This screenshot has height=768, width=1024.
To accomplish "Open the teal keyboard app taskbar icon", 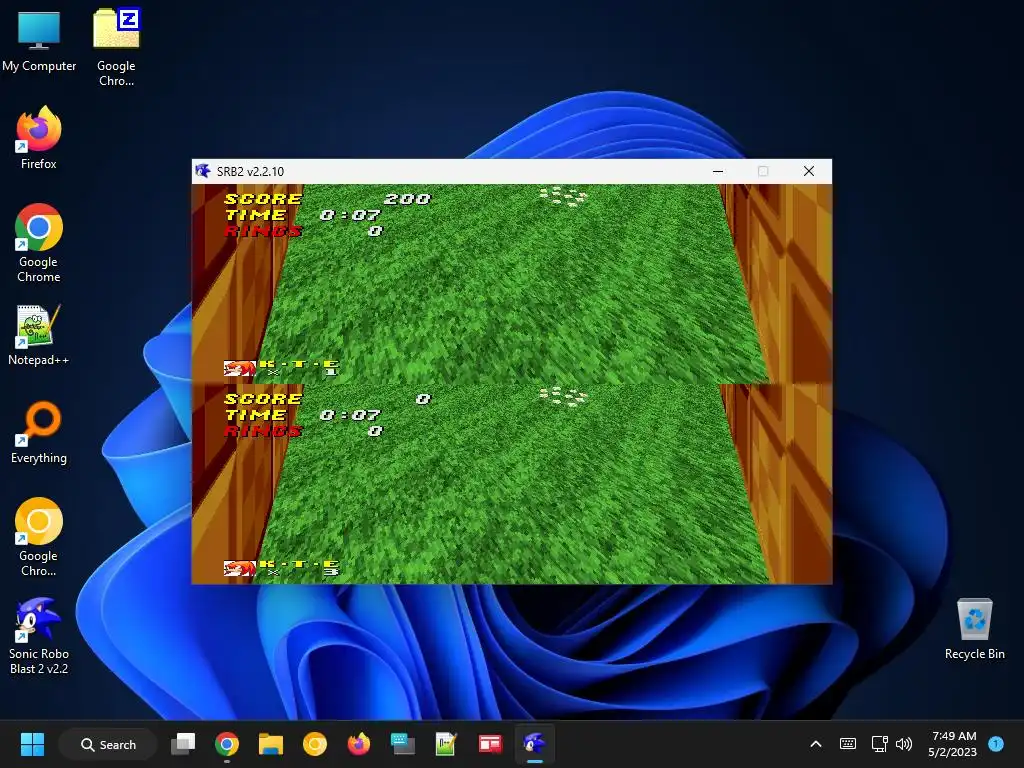I will [402, 744].
